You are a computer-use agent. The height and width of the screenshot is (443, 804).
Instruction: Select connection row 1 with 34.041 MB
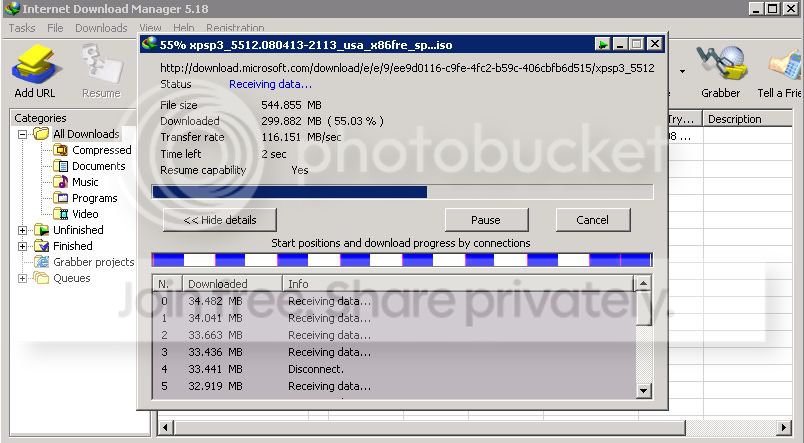394,318
